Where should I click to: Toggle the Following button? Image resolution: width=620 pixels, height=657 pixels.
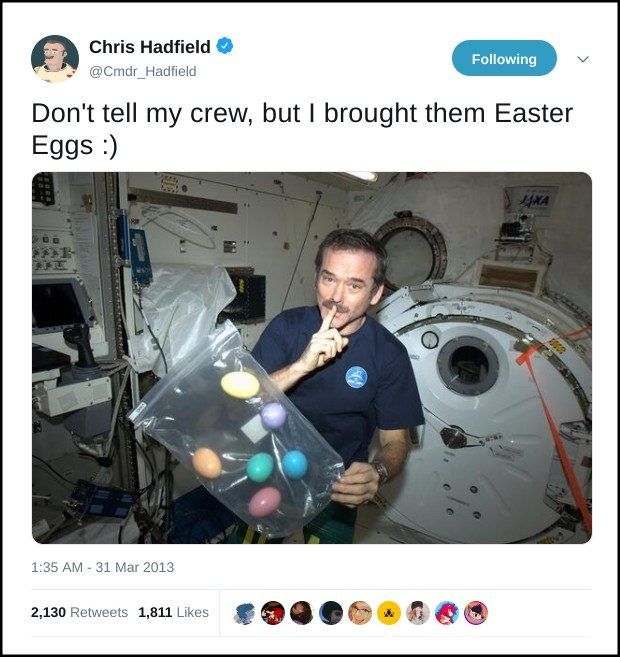tap(504, 58)
